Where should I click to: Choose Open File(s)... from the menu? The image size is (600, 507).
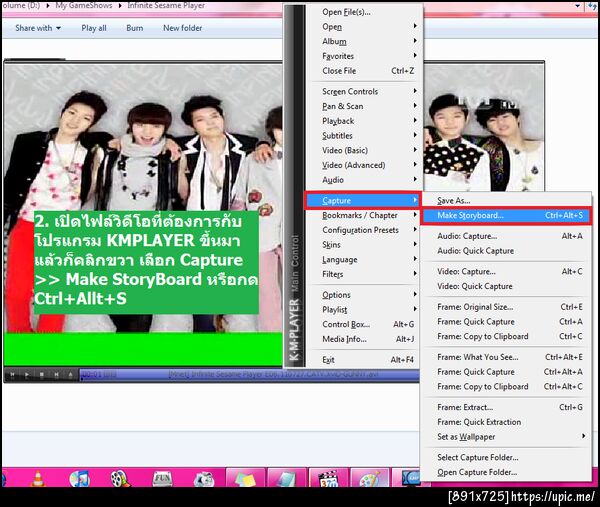click(364, 12)
